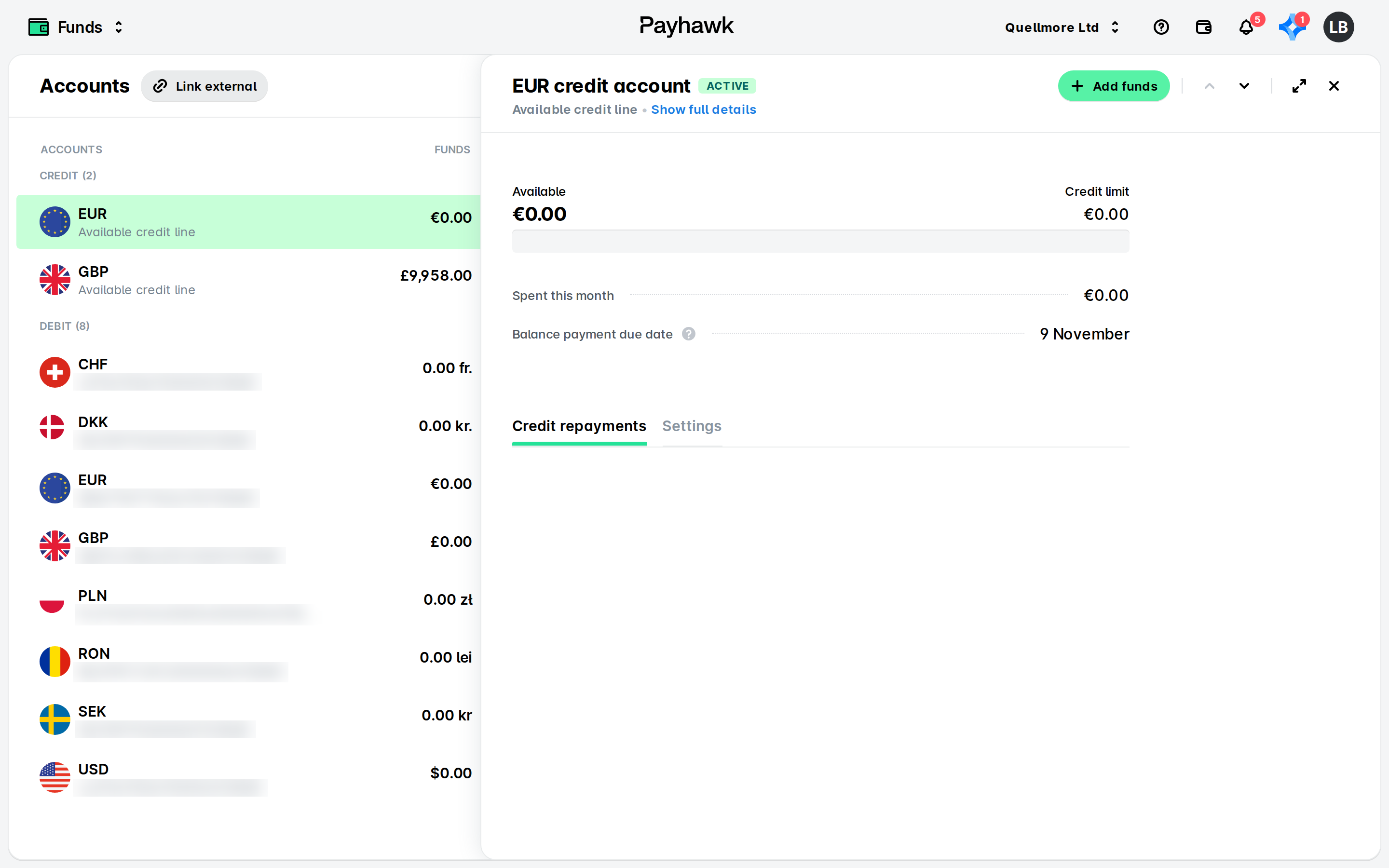Viewport: 1389px width, 868px height.
Task: Click the Swedish flag icon for SEK
Action: [x=54, y=720]
